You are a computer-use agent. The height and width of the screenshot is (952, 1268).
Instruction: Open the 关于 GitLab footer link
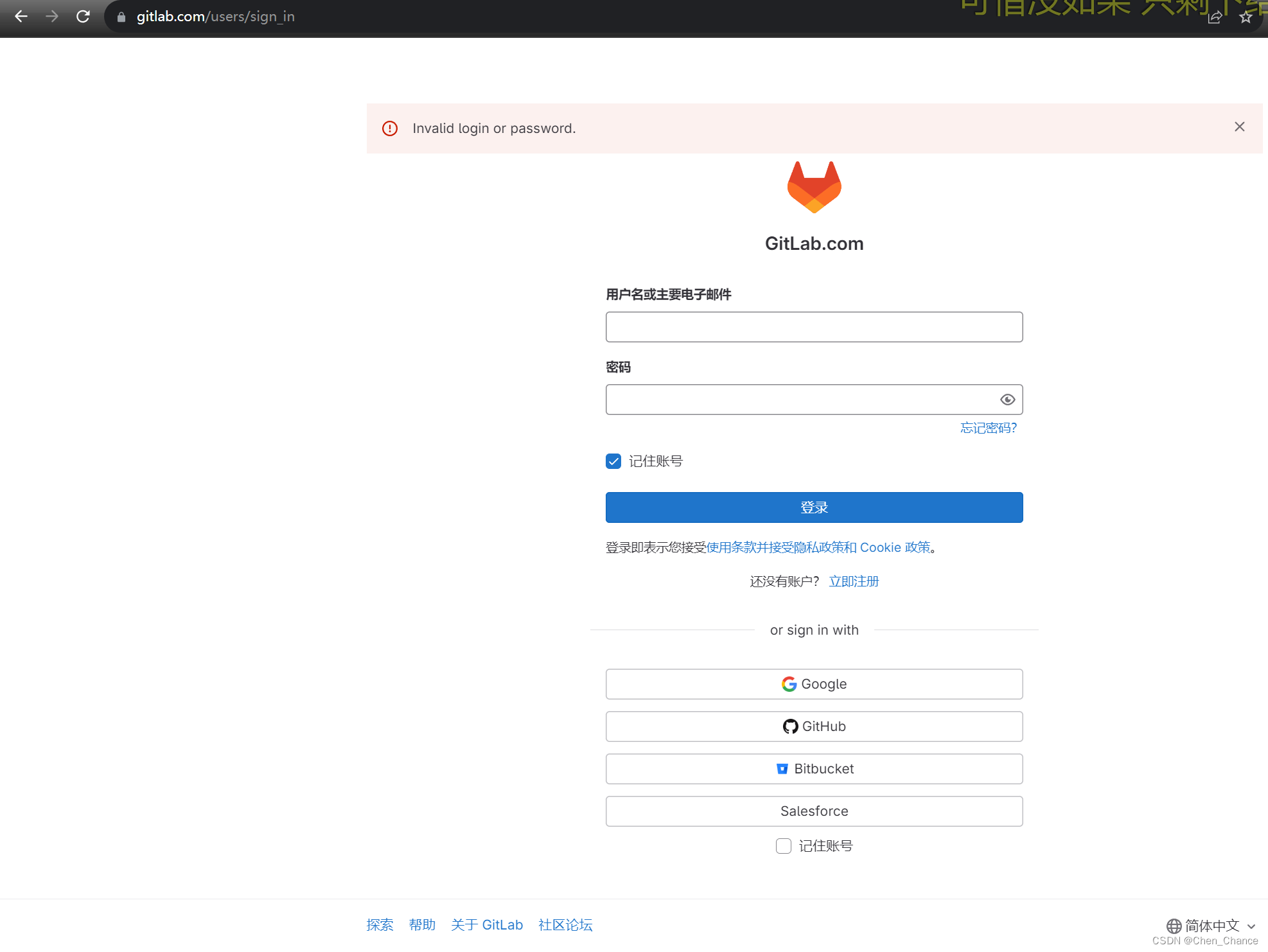coord(487,925)
